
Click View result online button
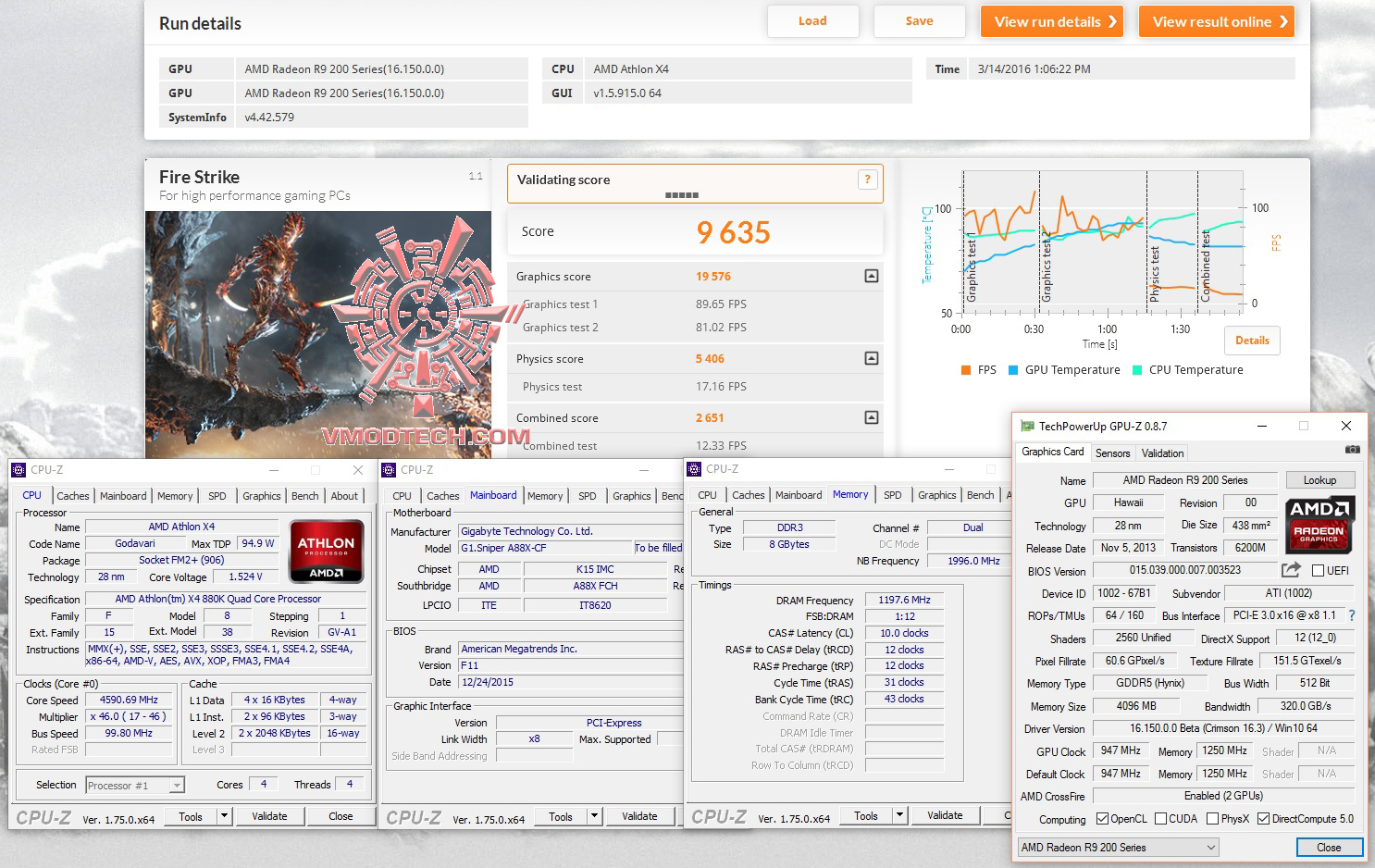point(1216,21)
